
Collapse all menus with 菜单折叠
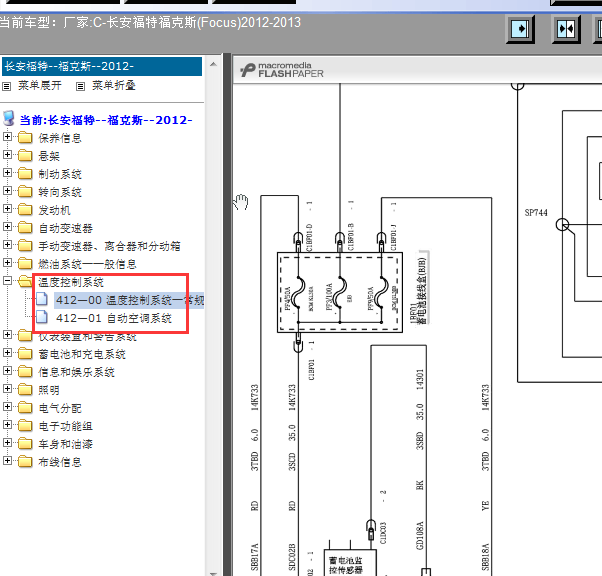tap(114, 86)
